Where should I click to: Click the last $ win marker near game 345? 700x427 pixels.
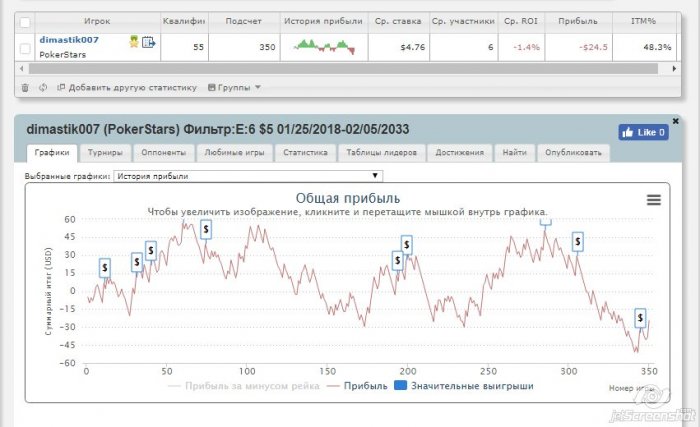tap(640, 318)
